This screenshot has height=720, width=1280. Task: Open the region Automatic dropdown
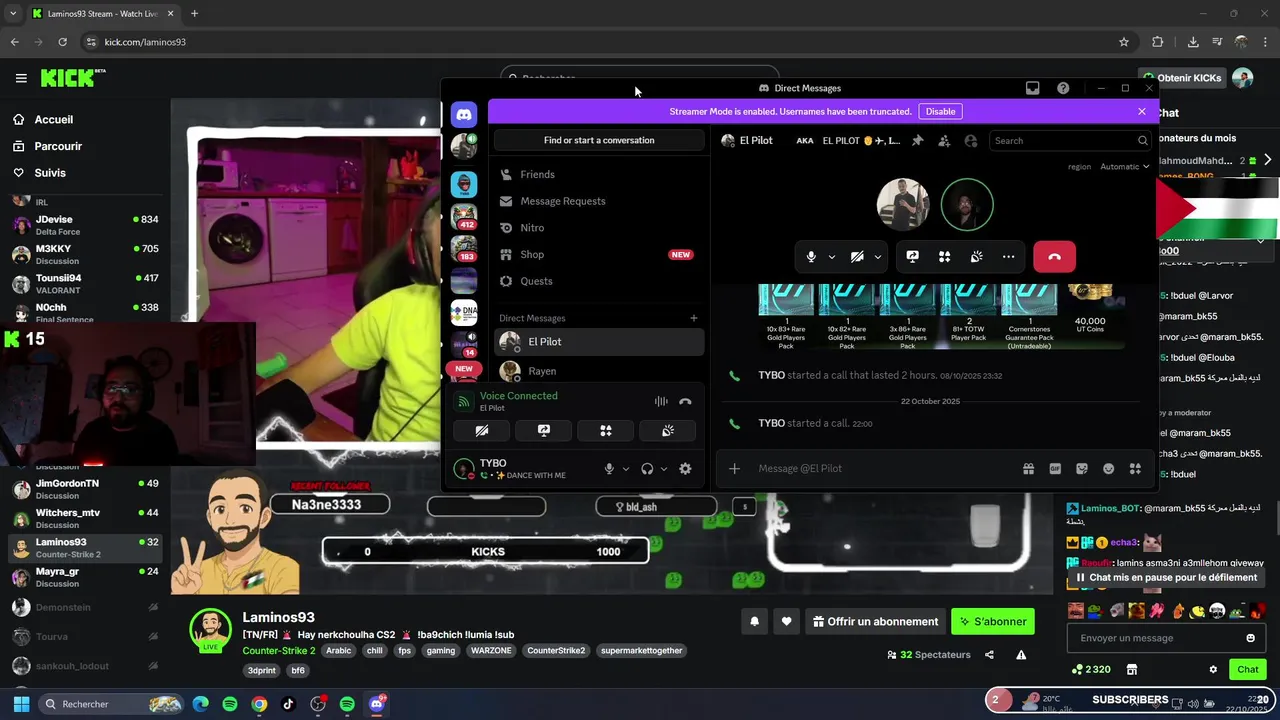[x=1124, y=167]
